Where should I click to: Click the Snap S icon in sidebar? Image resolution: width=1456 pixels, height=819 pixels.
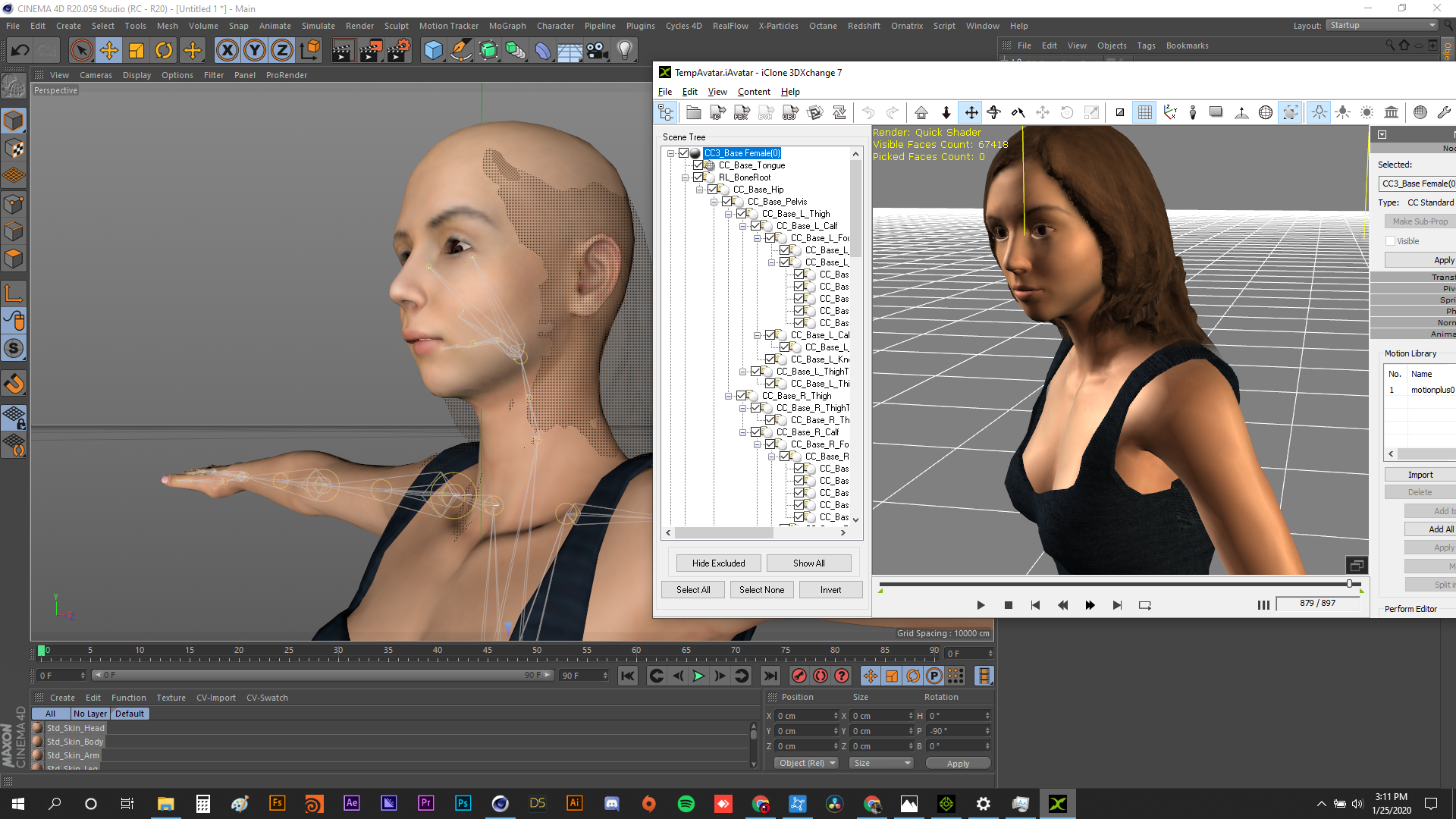tap(14, 349)
